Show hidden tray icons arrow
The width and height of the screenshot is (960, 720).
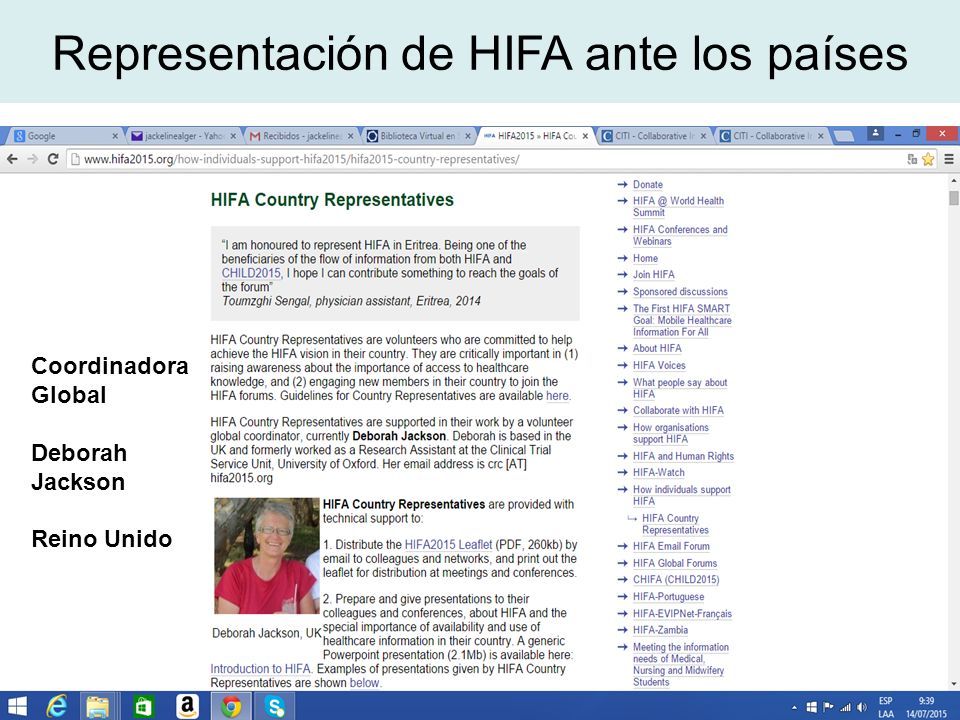pyautogui.click(x=795, y=708)
